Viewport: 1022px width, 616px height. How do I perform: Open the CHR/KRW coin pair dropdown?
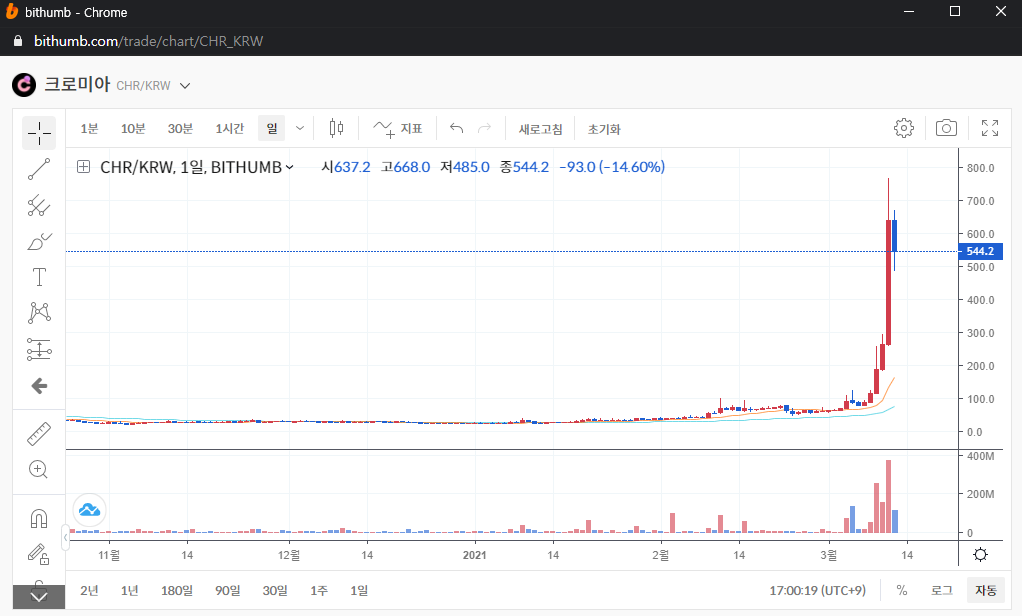185,85
